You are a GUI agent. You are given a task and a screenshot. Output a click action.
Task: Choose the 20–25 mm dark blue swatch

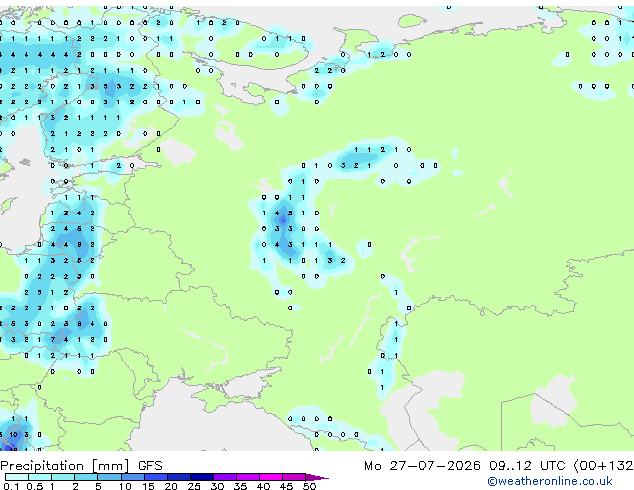(x=178, y=477)
